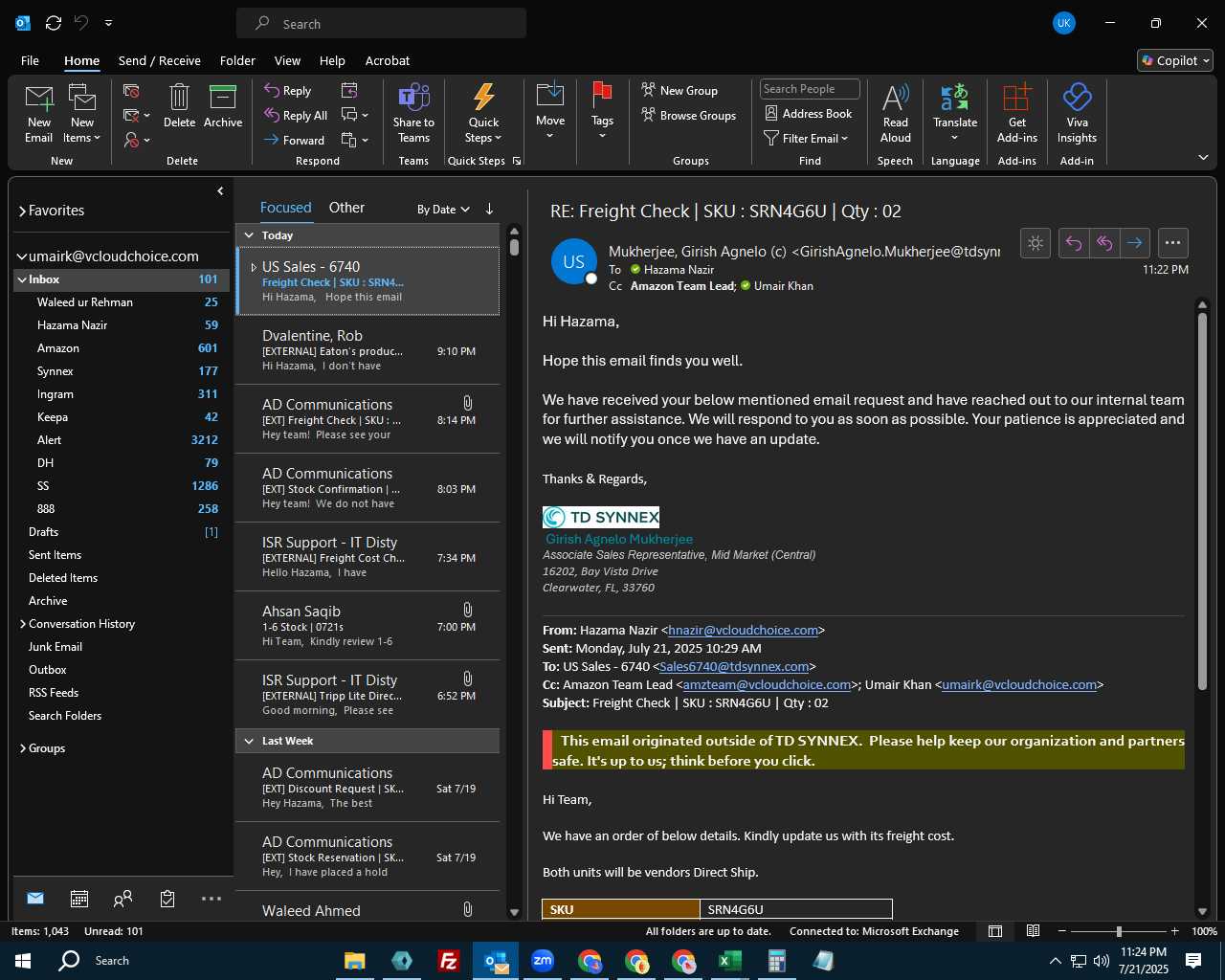The height and width of the screenshot is (980, 1225).
Task: Reverse sort order arrow in the message list
Action: click(x=489, y=209)
